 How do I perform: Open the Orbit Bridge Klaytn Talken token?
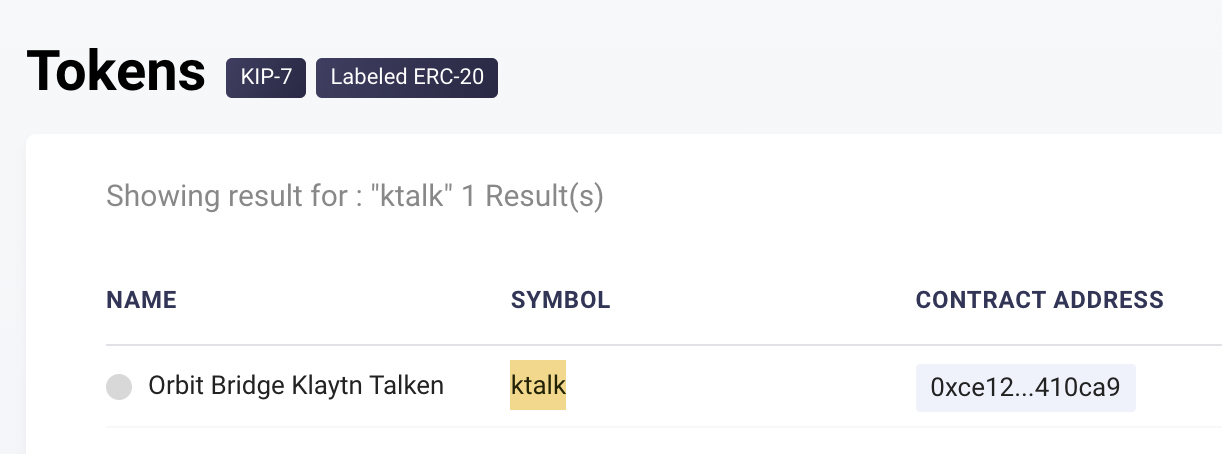(296, 385)
